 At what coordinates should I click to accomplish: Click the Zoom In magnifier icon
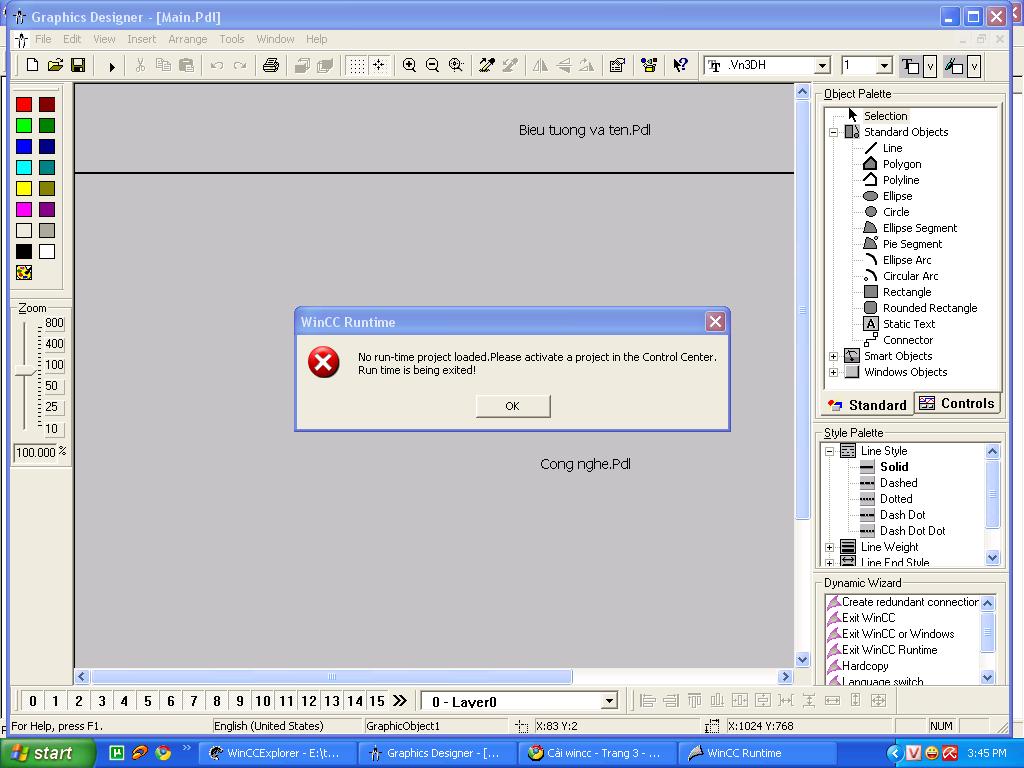pyautogui.click(x=409, y=65)
